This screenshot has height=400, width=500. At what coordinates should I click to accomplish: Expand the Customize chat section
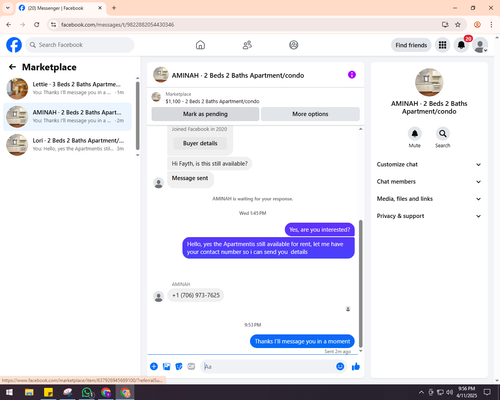(x=429, y=164)
